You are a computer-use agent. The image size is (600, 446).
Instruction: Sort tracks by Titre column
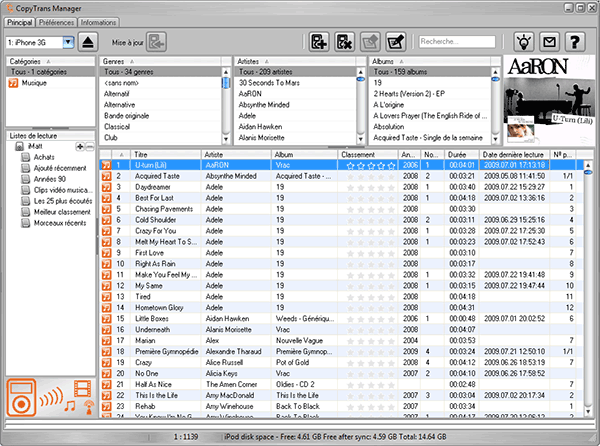point(166,155)
